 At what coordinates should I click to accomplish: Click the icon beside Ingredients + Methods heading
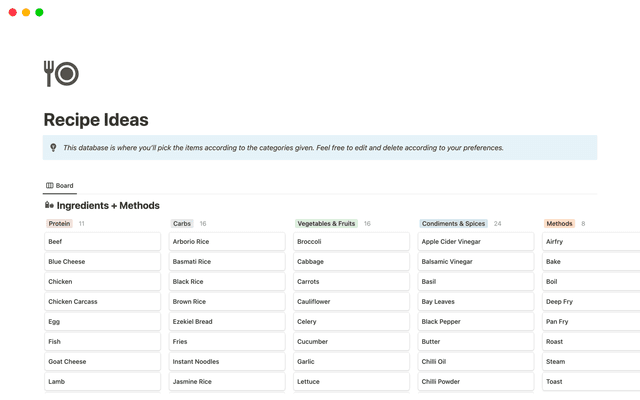point(49,205)
